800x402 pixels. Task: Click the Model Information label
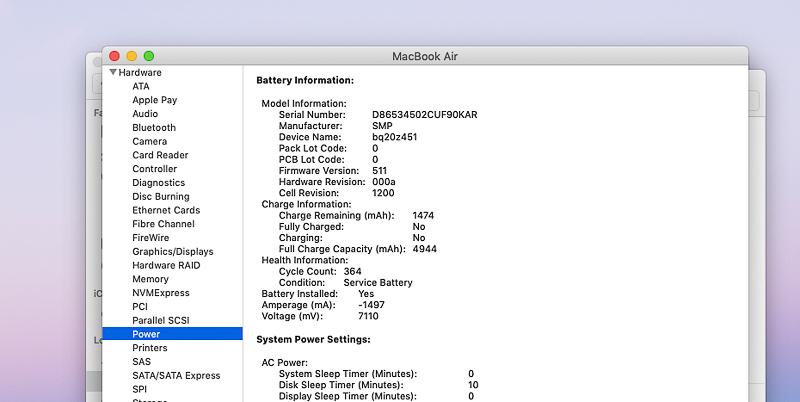point(304,104)
